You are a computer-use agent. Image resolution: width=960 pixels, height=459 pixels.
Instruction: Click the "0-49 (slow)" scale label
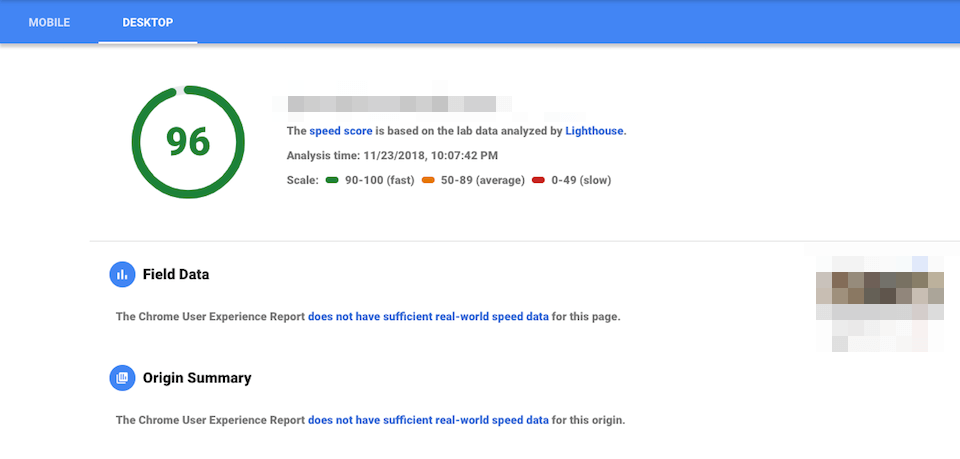coord(580,181)
